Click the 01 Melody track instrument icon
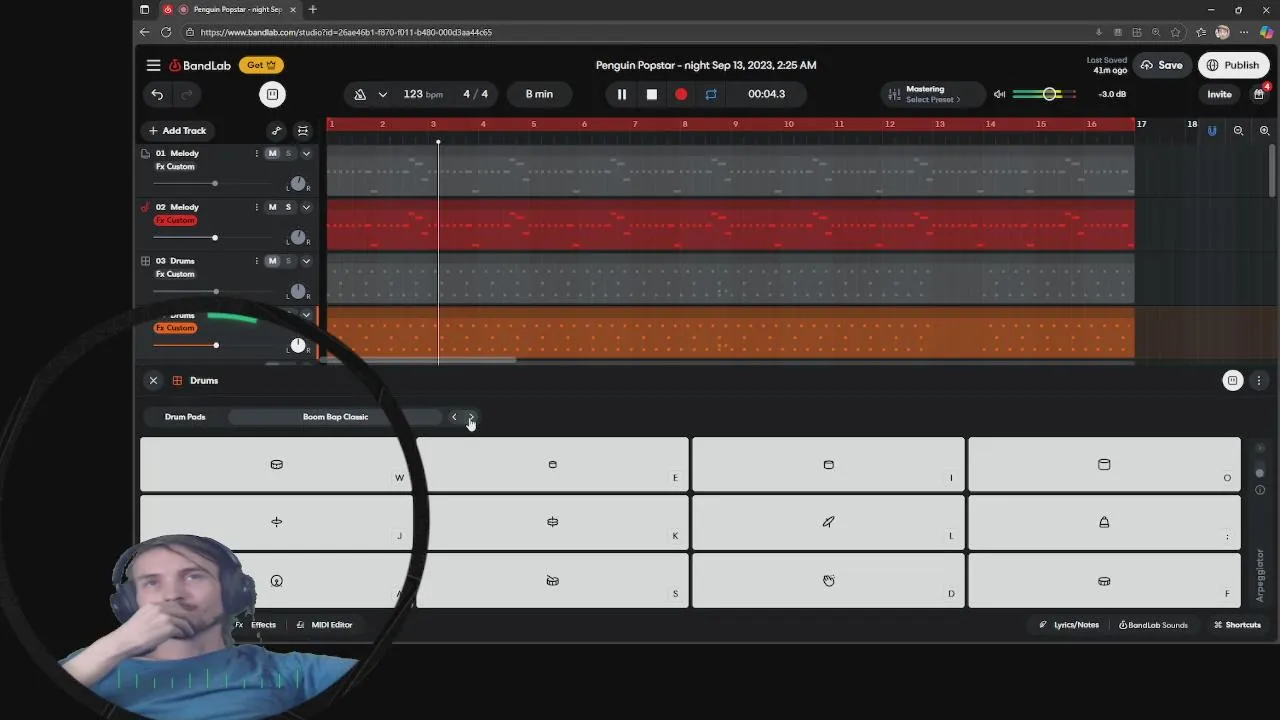 (145, 153)
